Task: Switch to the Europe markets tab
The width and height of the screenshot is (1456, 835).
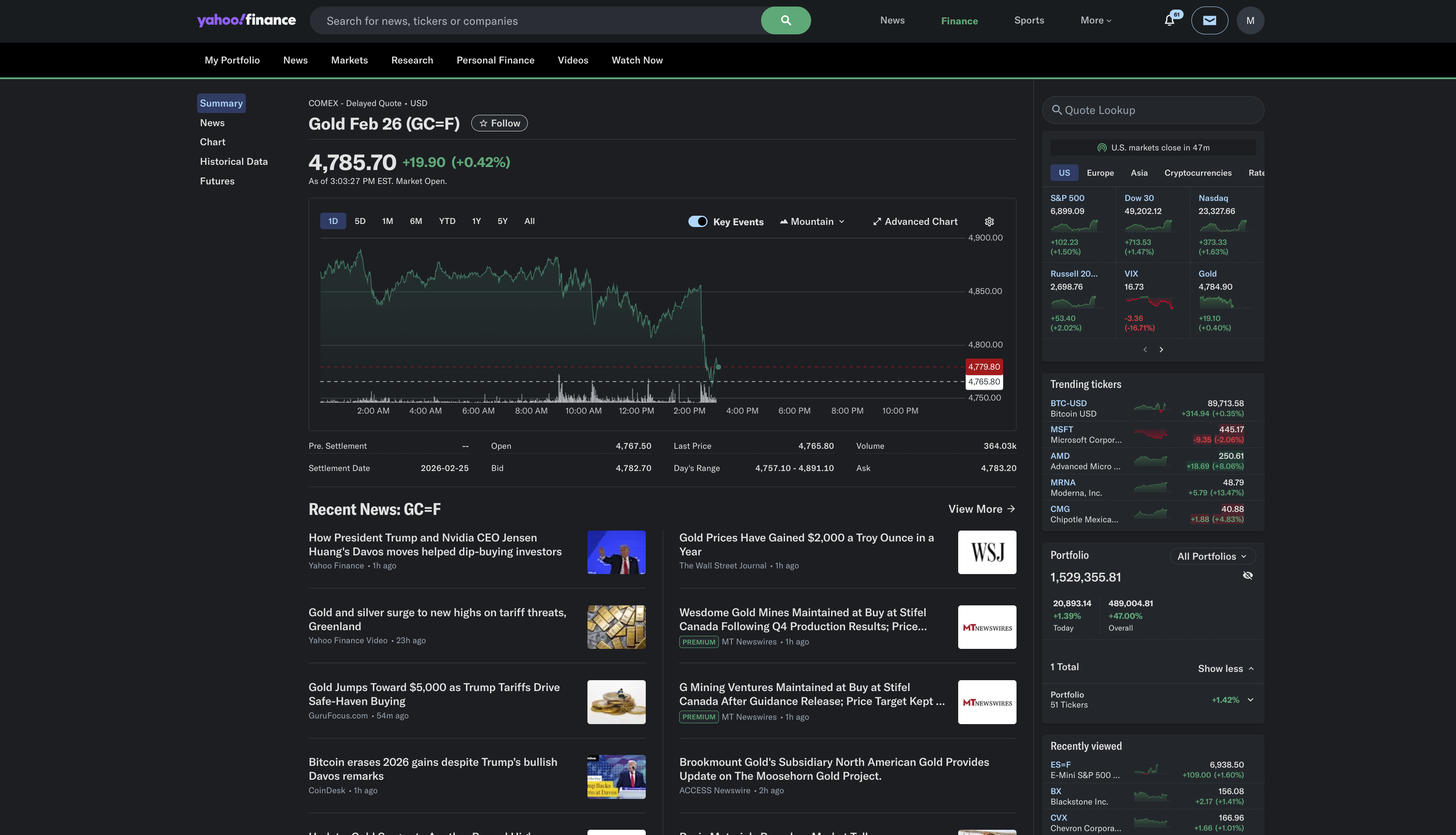Action: (x=1100, y=173)
